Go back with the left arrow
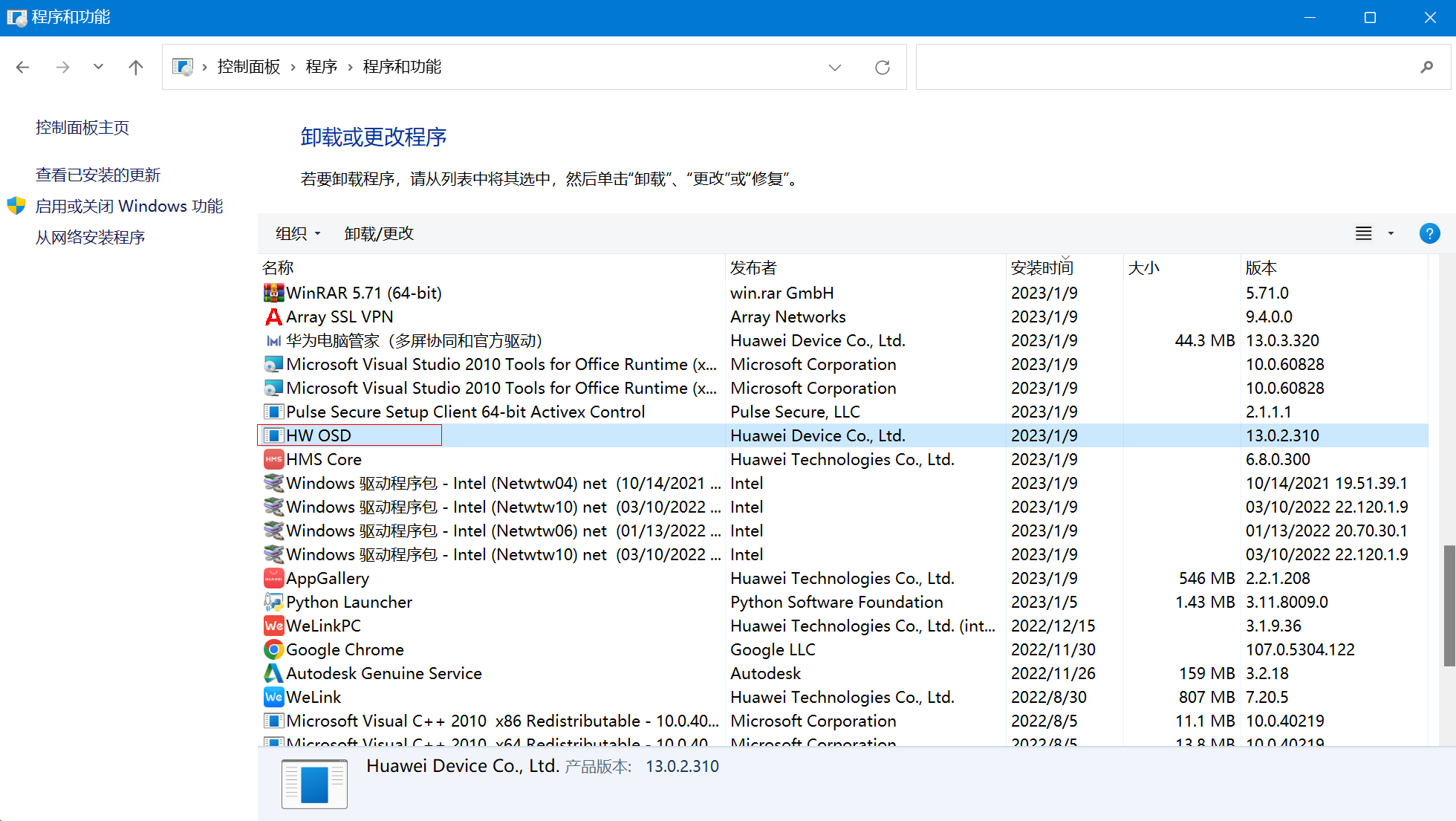 [23, 68]
